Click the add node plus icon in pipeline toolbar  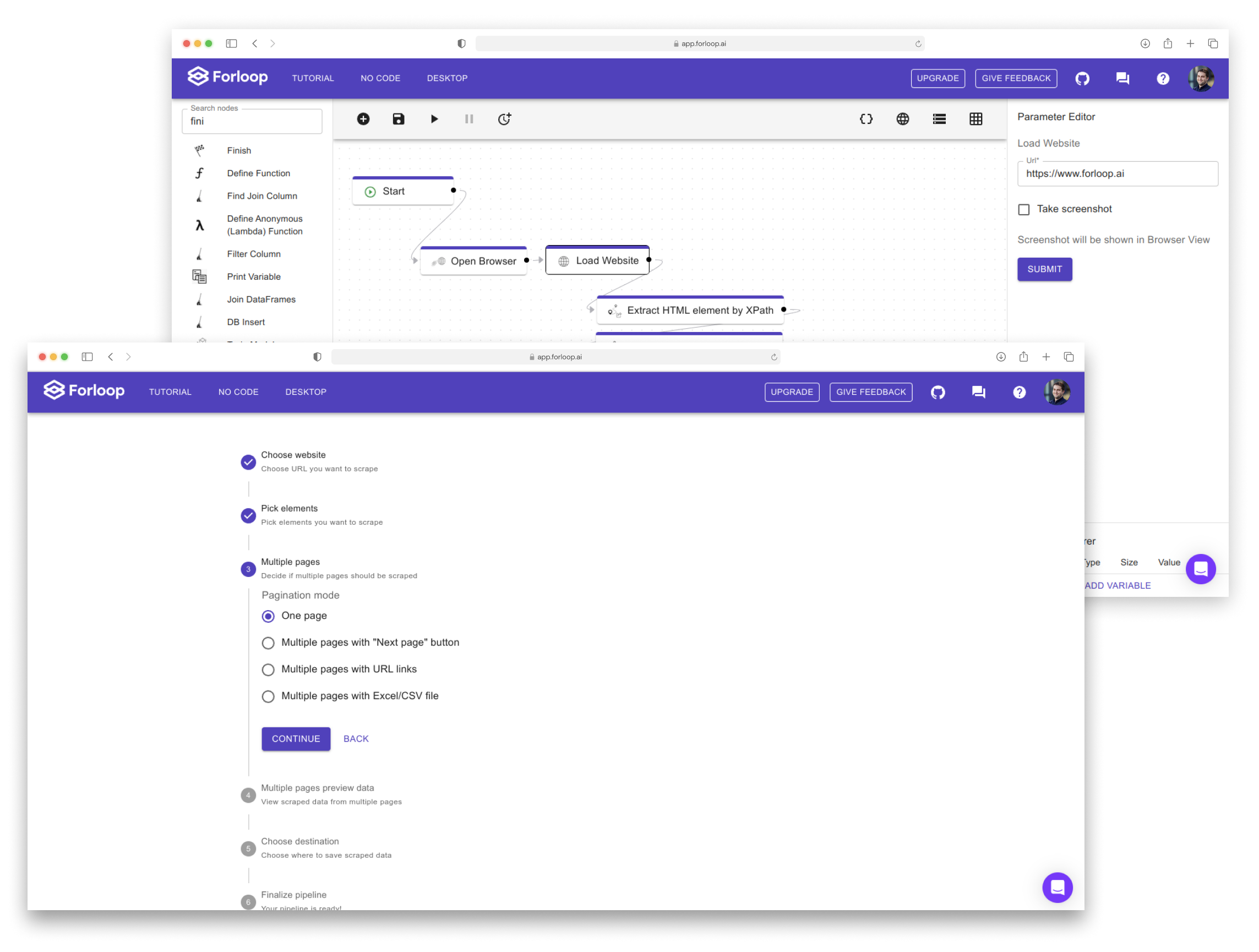[x=363, y=119]
